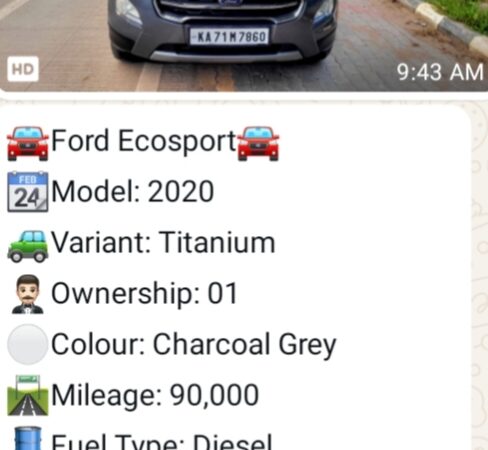Click the green SUV emoji beside Variant

[28, 246]
